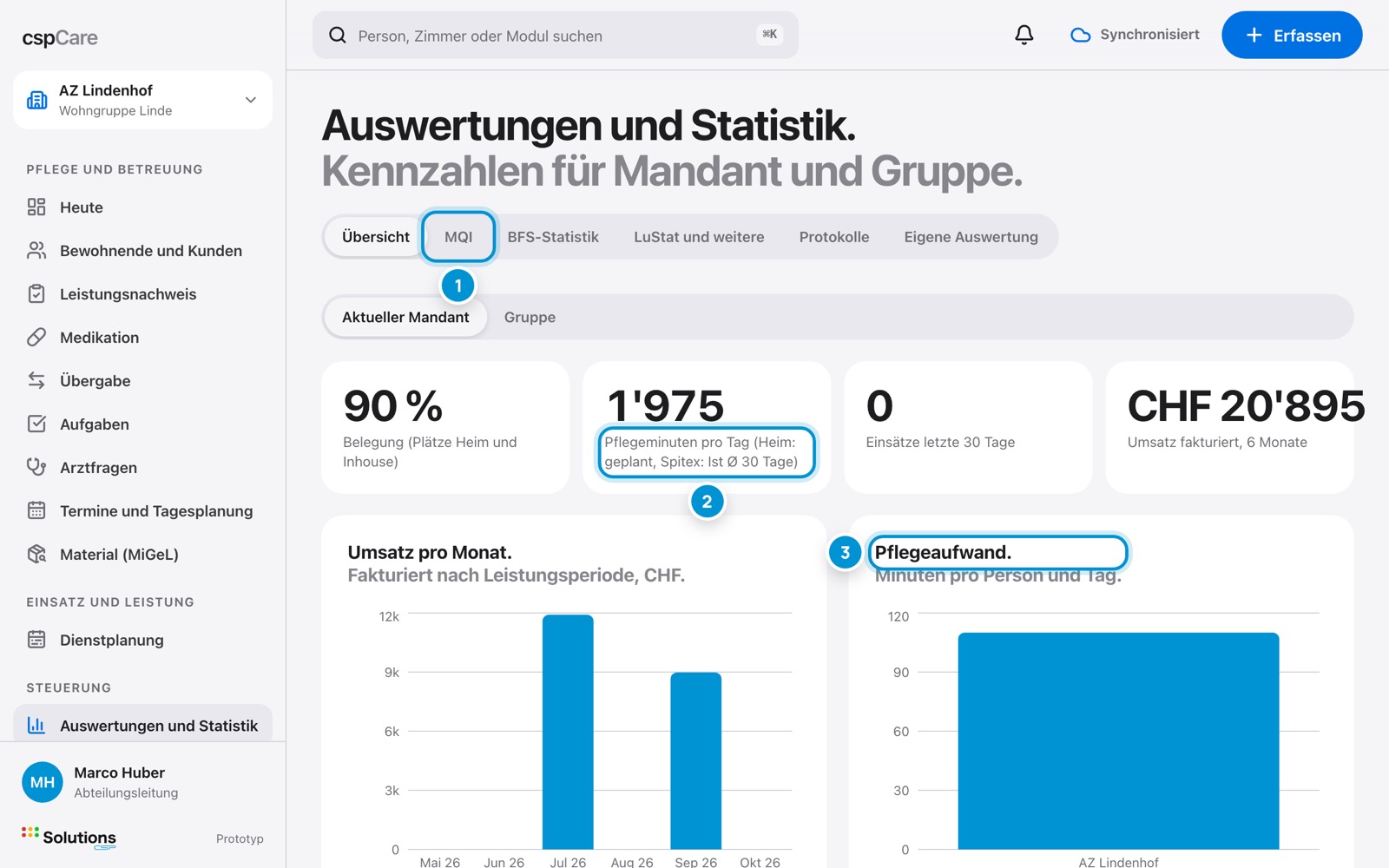Click the Prototyp label
Screen dimensions: 1389x868
point(240,838)
